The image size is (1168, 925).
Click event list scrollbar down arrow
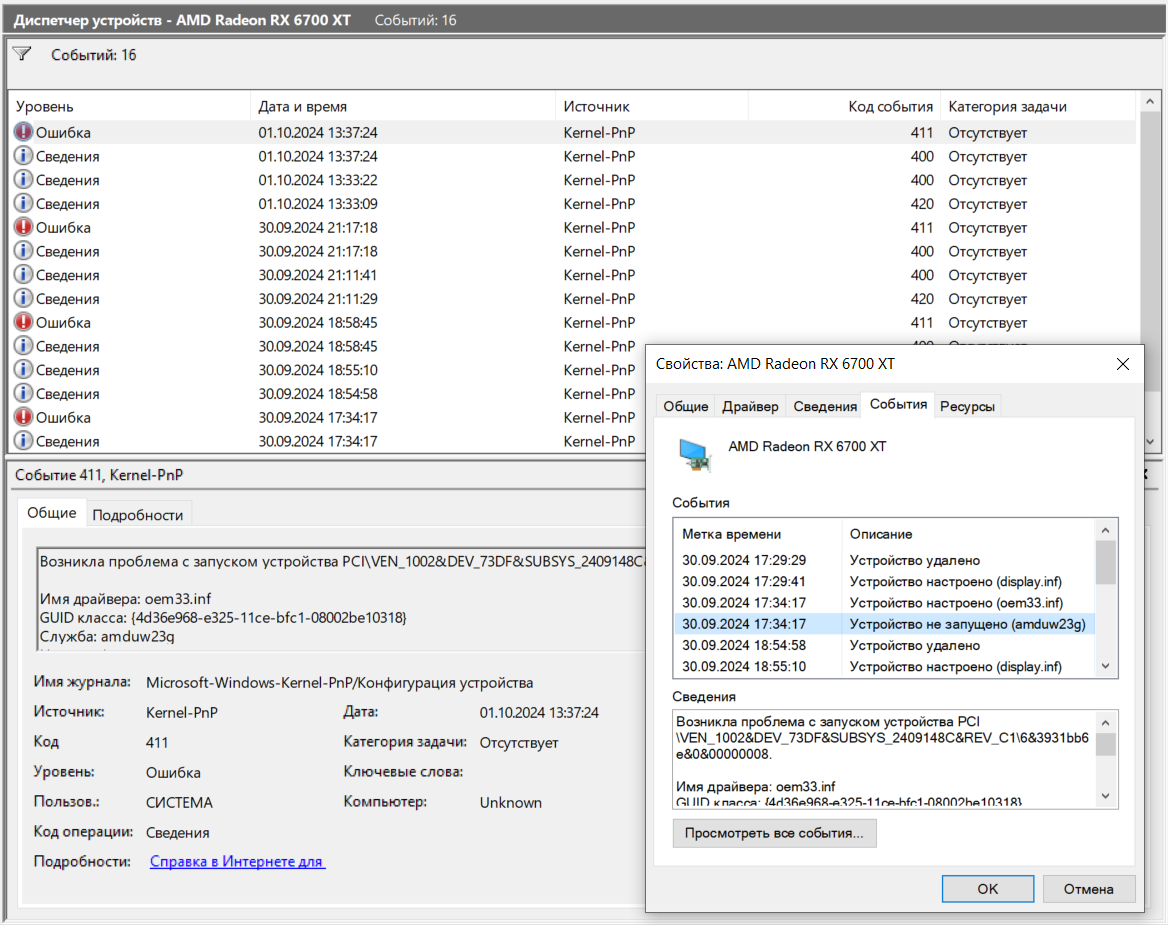click(x=1149, y=442)
